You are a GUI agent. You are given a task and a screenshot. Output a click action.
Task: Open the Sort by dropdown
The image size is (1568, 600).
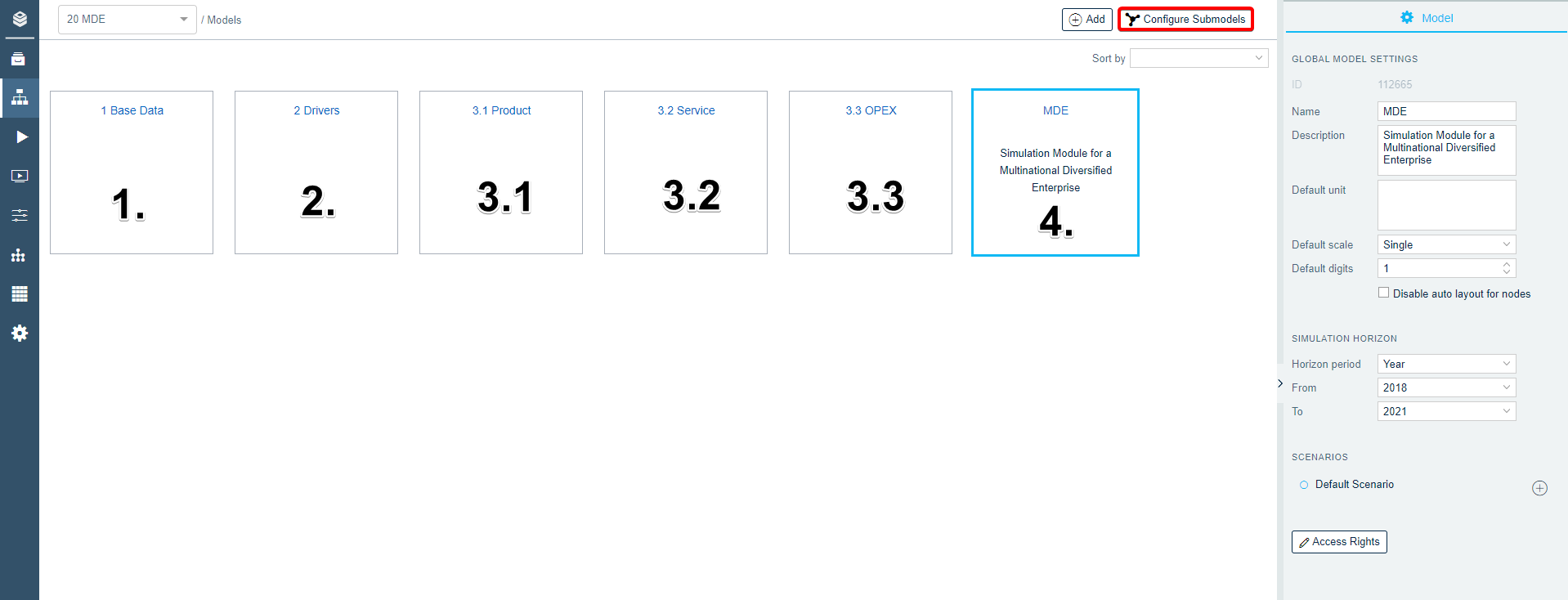1198,58
